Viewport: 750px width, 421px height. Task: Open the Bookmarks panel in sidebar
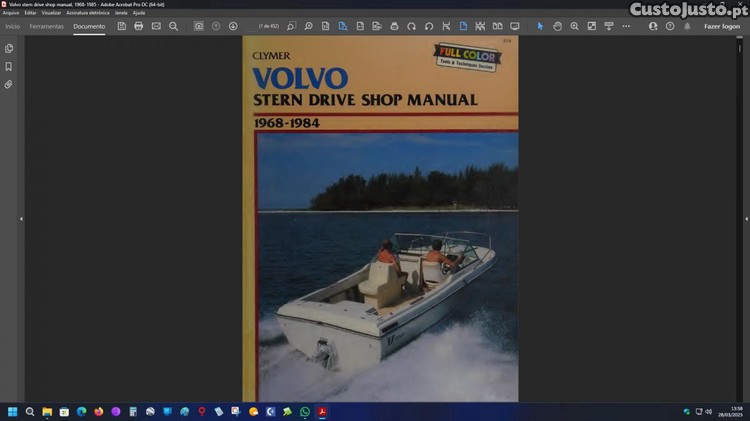pos(9,66)
